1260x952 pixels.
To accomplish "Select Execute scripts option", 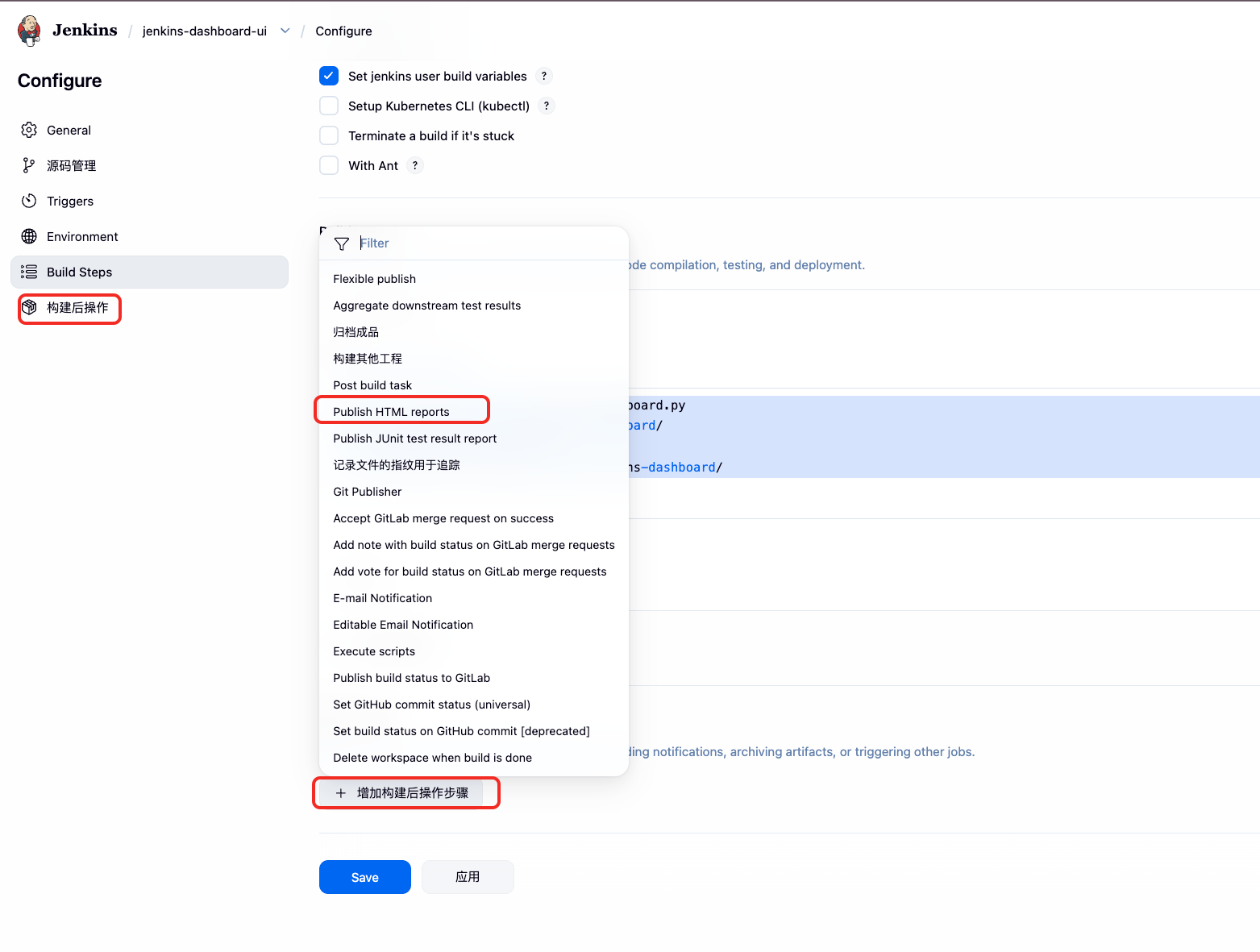I will click(x=474, y=651).
